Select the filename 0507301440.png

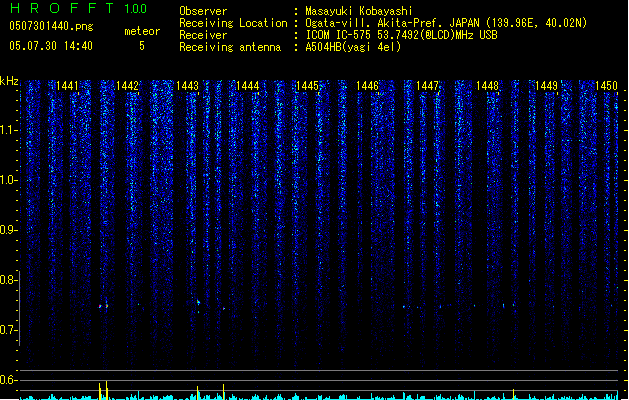point(51,26)
